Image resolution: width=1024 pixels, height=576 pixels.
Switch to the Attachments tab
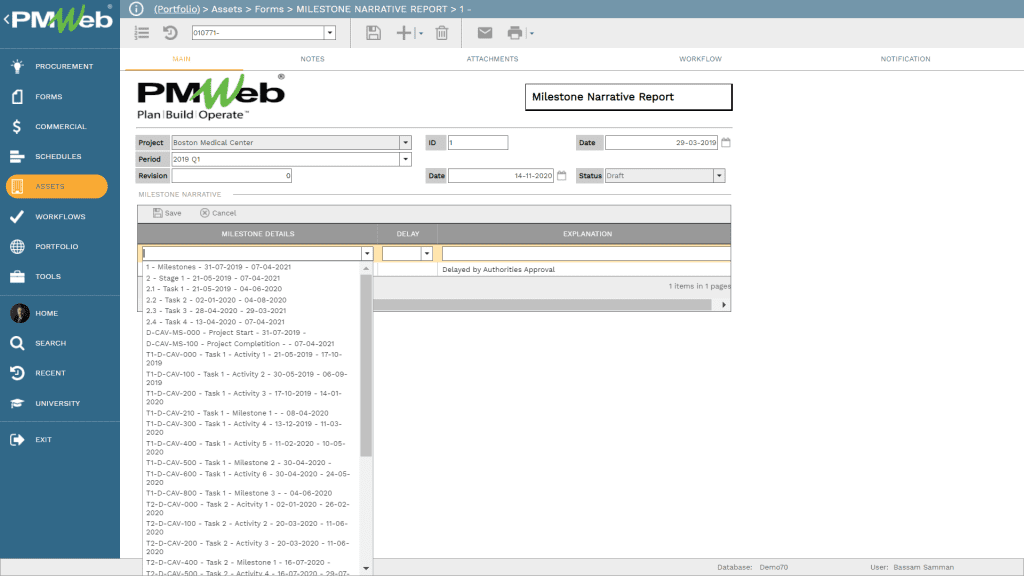pos(492,59)
